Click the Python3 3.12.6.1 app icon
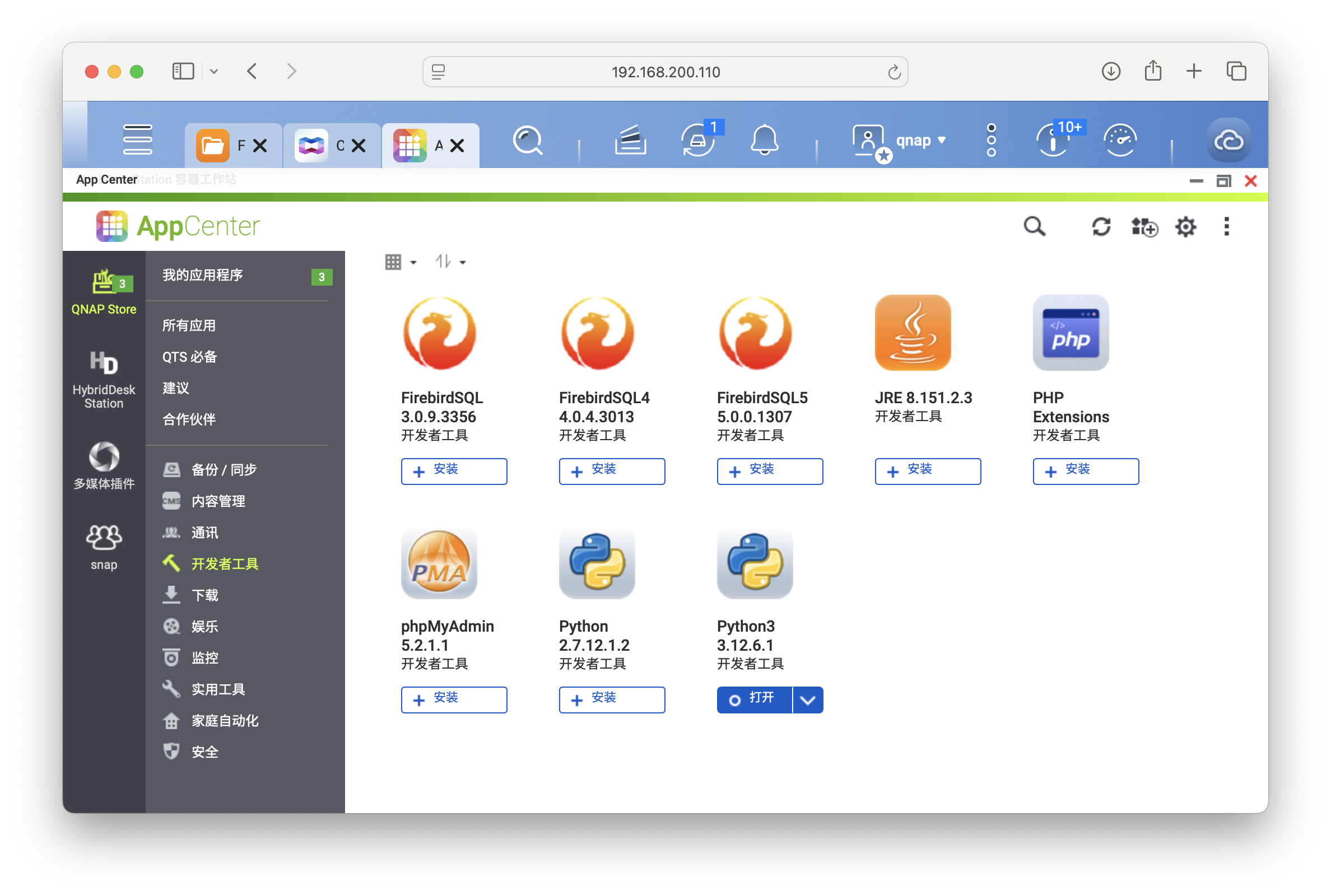 tap(755, 563)
